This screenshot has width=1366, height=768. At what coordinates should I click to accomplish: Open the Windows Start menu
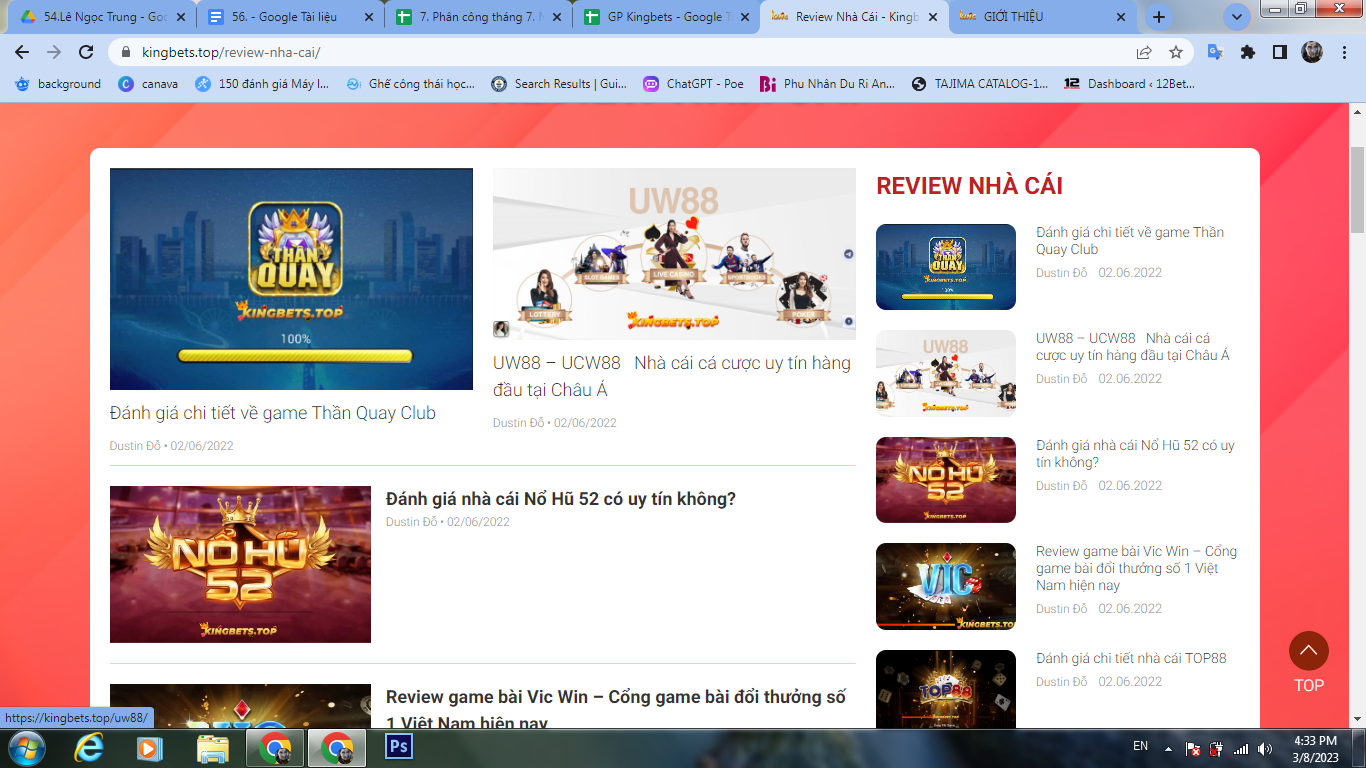[26, 748]
